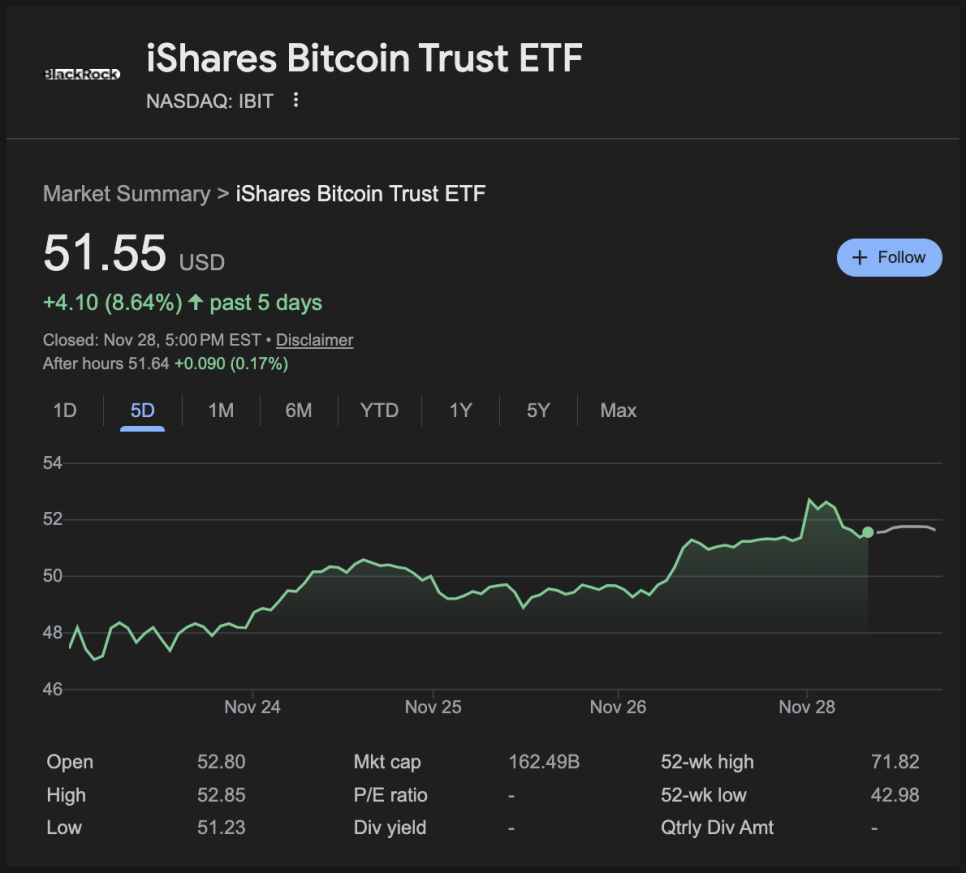Image resolution: width=966 pixels, height=873 pixels.
Task: Switch to the 6M chart view
Action: tap(298, 410)
